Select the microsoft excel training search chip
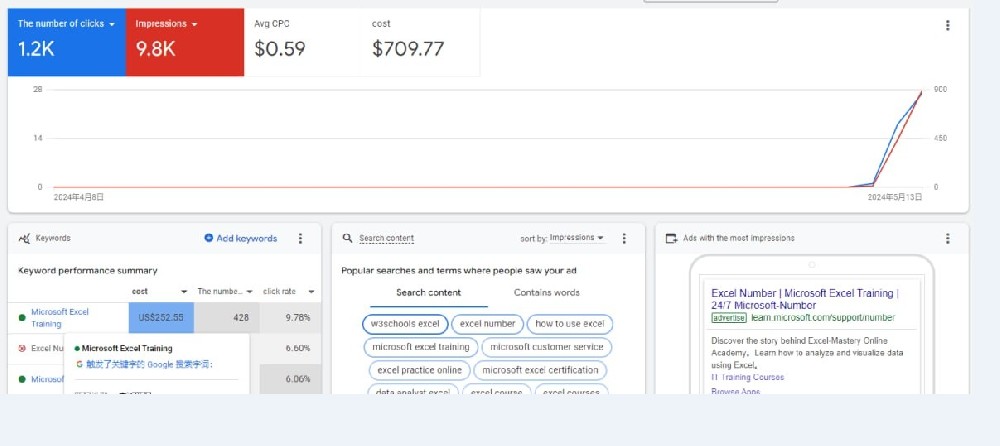 tap(420, 347)
